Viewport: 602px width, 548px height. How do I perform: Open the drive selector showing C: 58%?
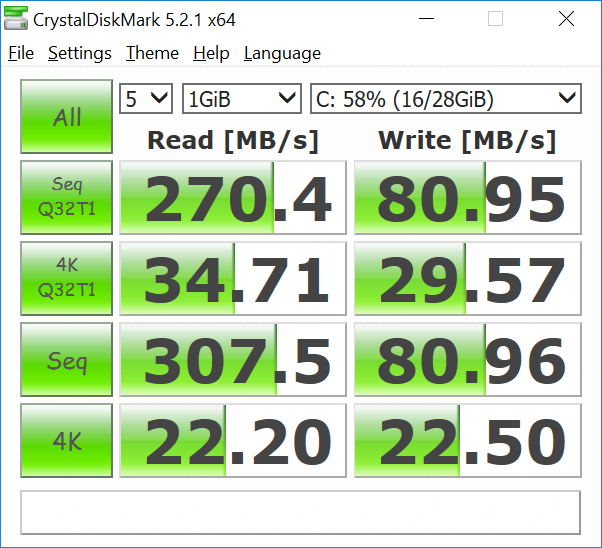point(446,99)
